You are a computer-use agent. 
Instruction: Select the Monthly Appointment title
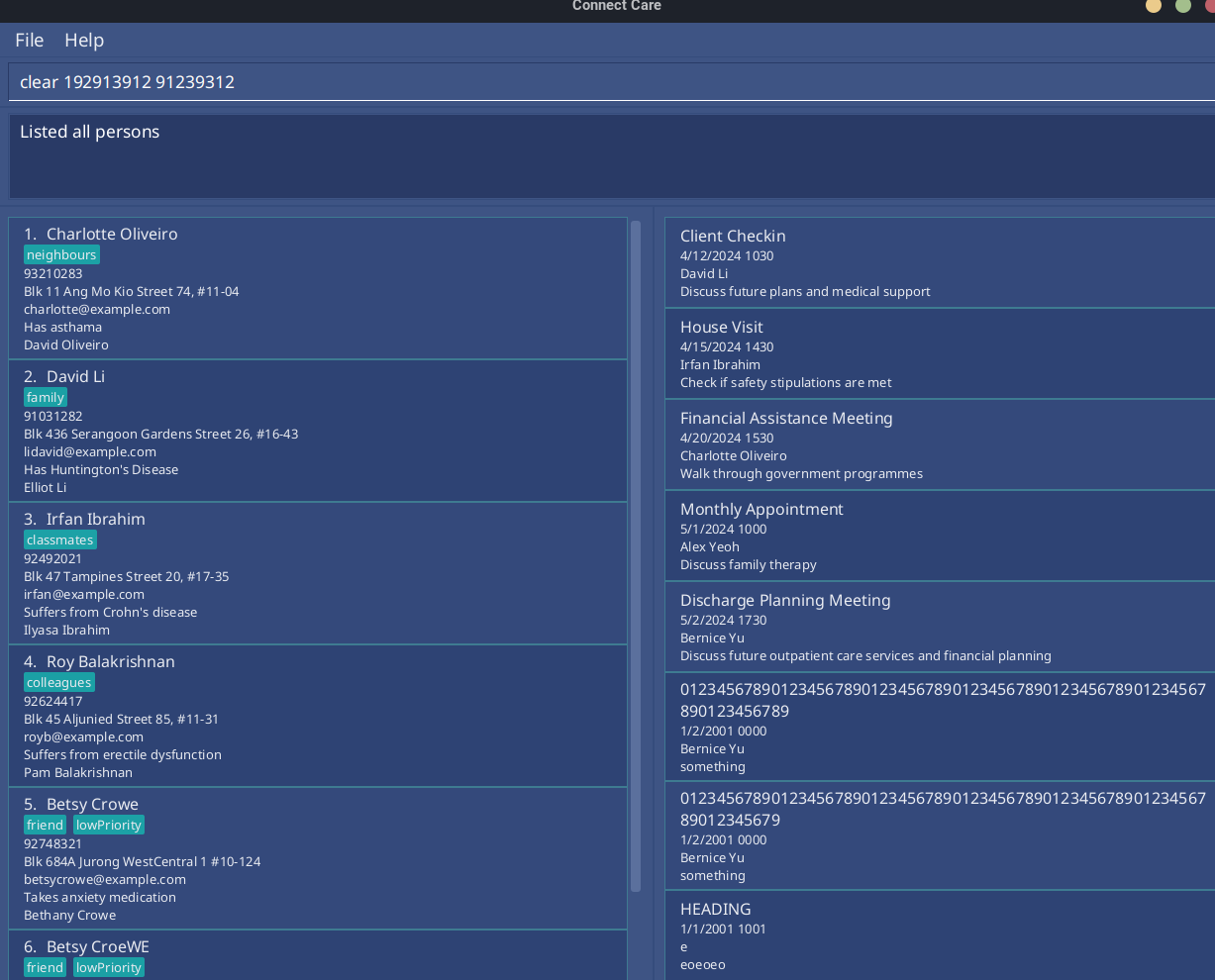761,509
